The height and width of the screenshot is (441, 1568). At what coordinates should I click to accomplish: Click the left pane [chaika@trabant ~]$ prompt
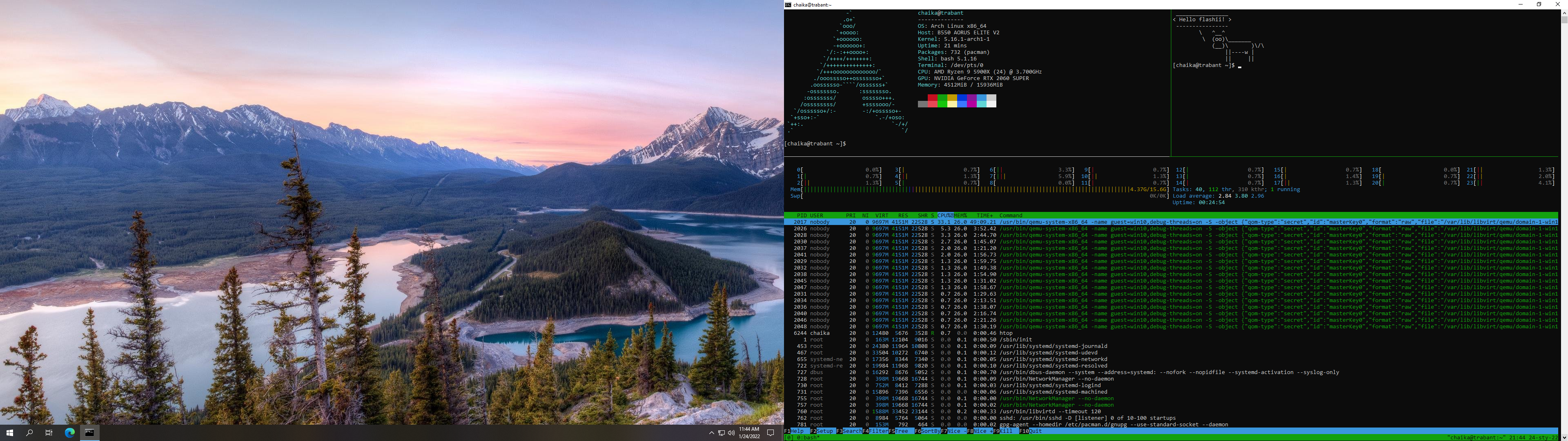pos(815,144)
